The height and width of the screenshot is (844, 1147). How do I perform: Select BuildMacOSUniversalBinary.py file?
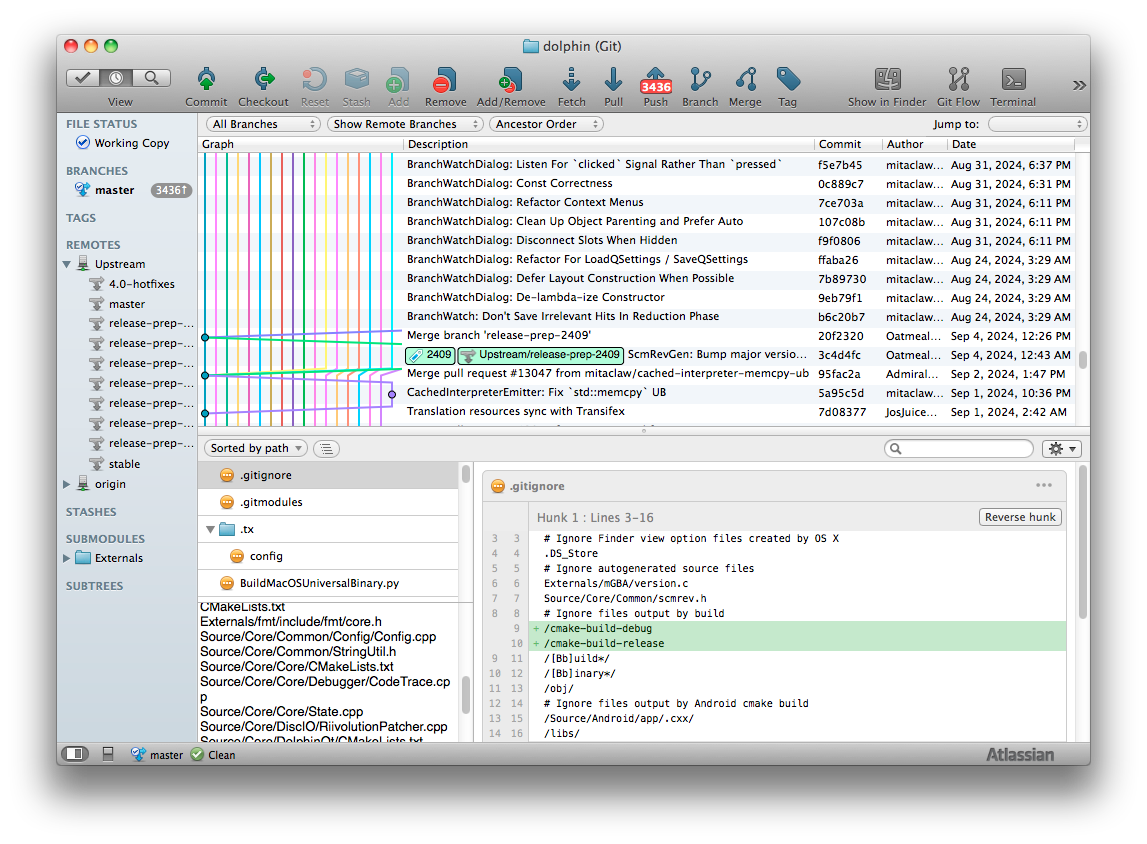coord(328,584)
